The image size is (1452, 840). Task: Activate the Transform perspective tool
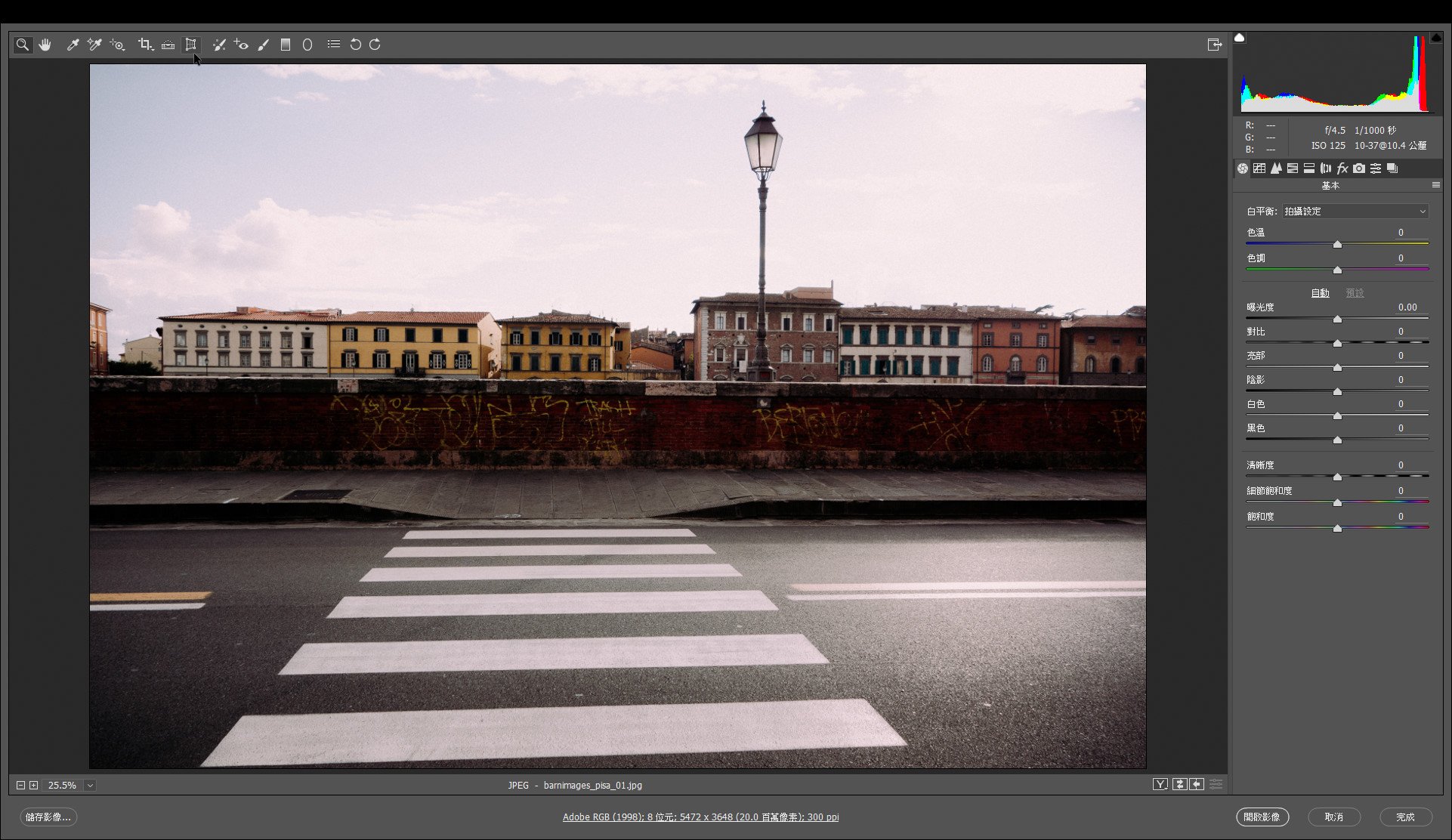point(190,45)
